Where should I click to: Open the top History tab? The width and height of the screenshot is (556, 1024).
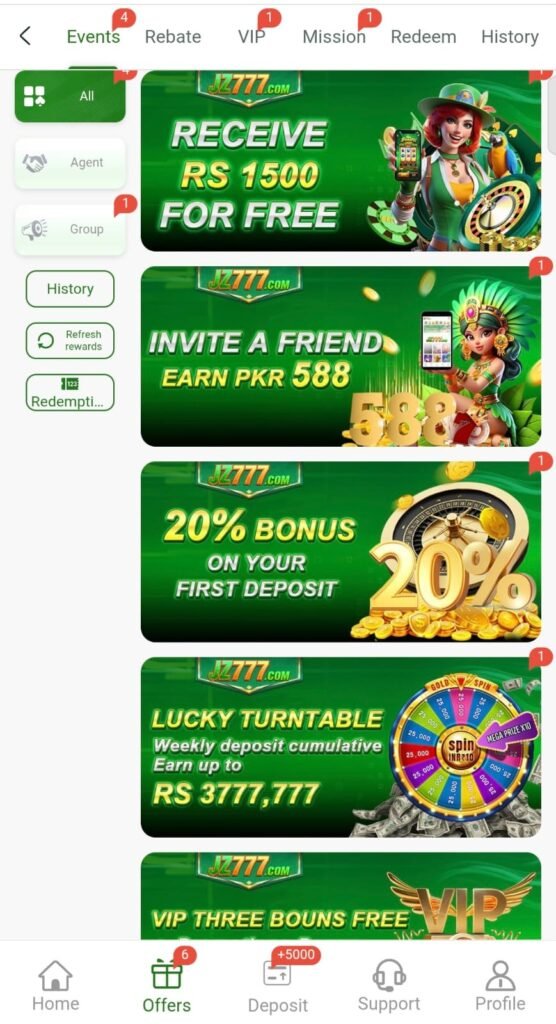pos(510,37)
